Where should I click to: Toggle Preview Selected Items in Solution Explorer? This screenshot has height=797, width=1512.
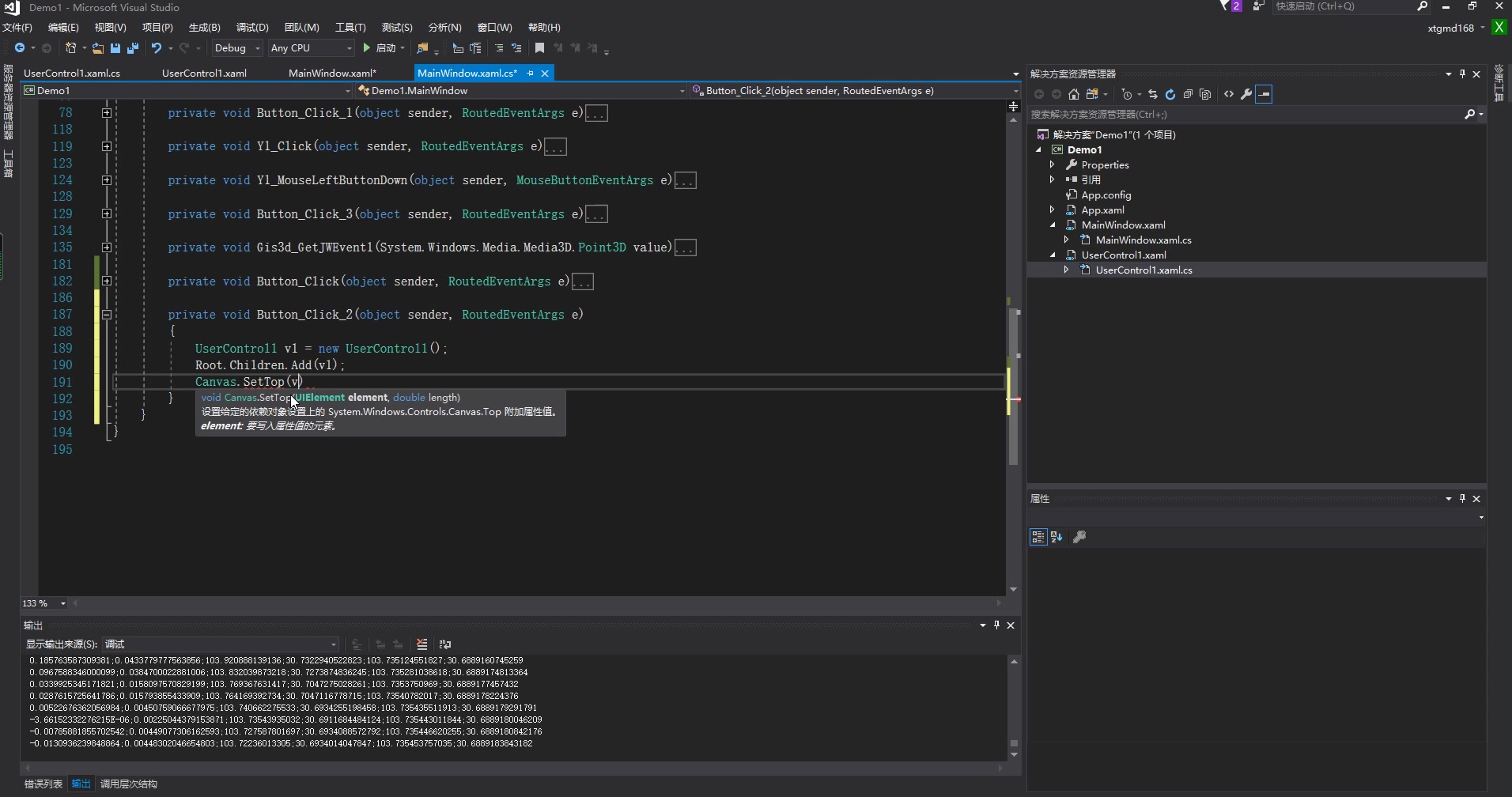point(1264,94)
